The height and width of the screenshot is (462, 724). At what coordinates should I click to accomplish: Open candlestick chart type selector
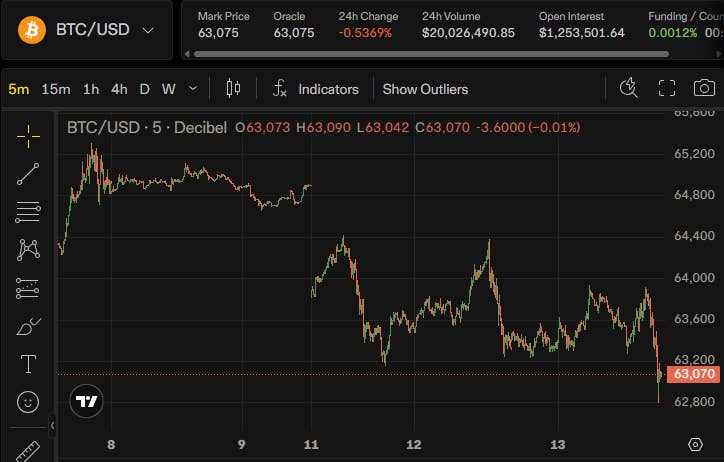pyautogui.click(x=233, y=88)
